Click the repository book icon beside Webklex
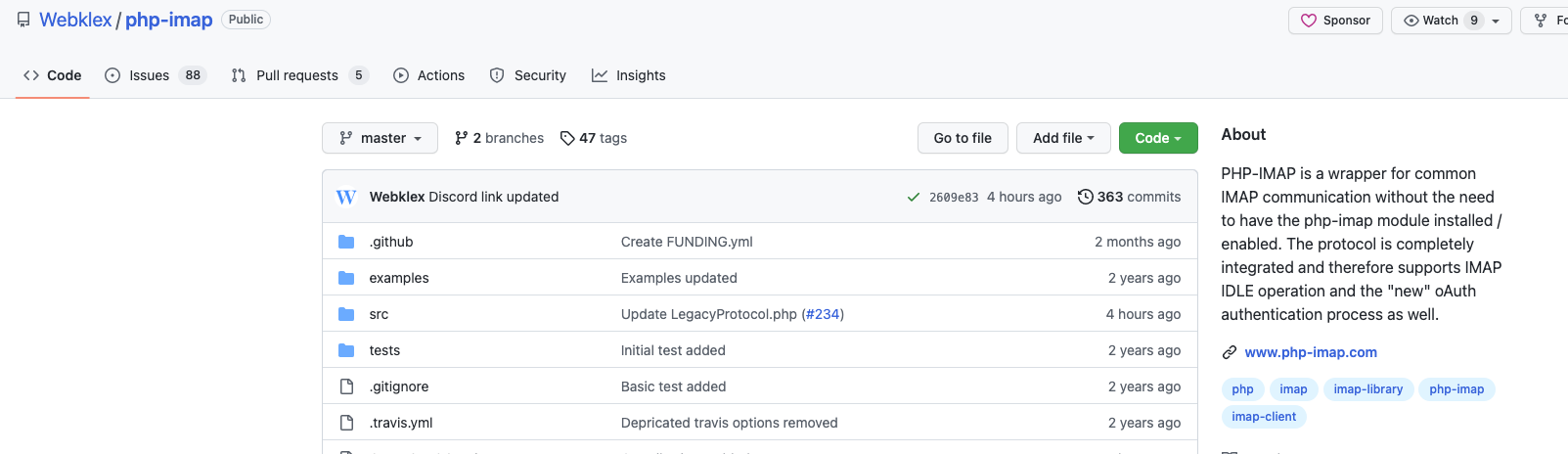 [x=23, y=20]
